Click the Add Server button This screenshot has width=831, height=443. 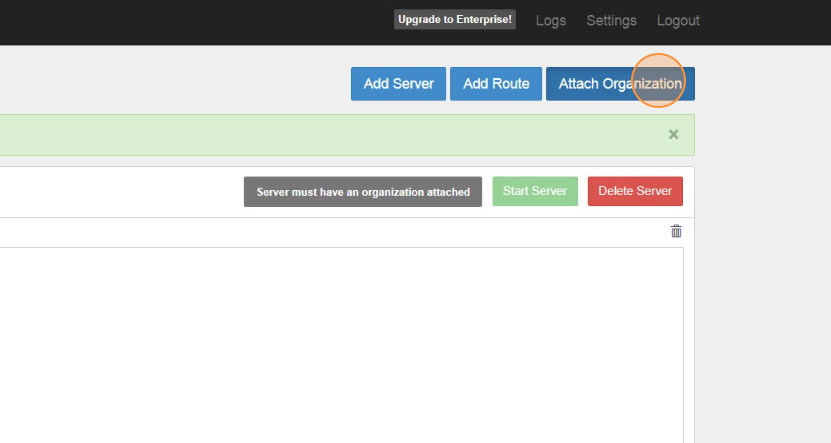[398, 84]
